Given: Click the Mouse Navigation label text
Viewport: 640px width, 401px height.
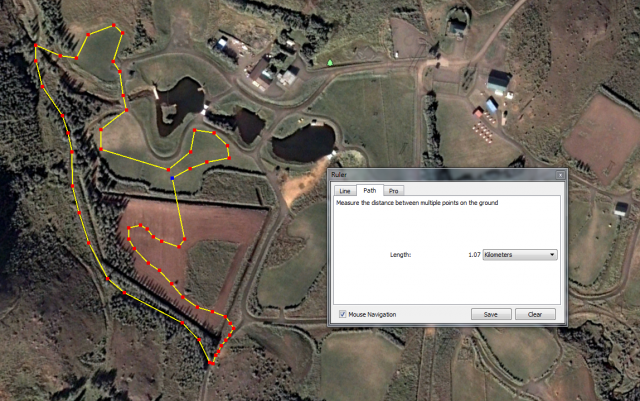Looking at the screenshot, I should tap(372, 314).
